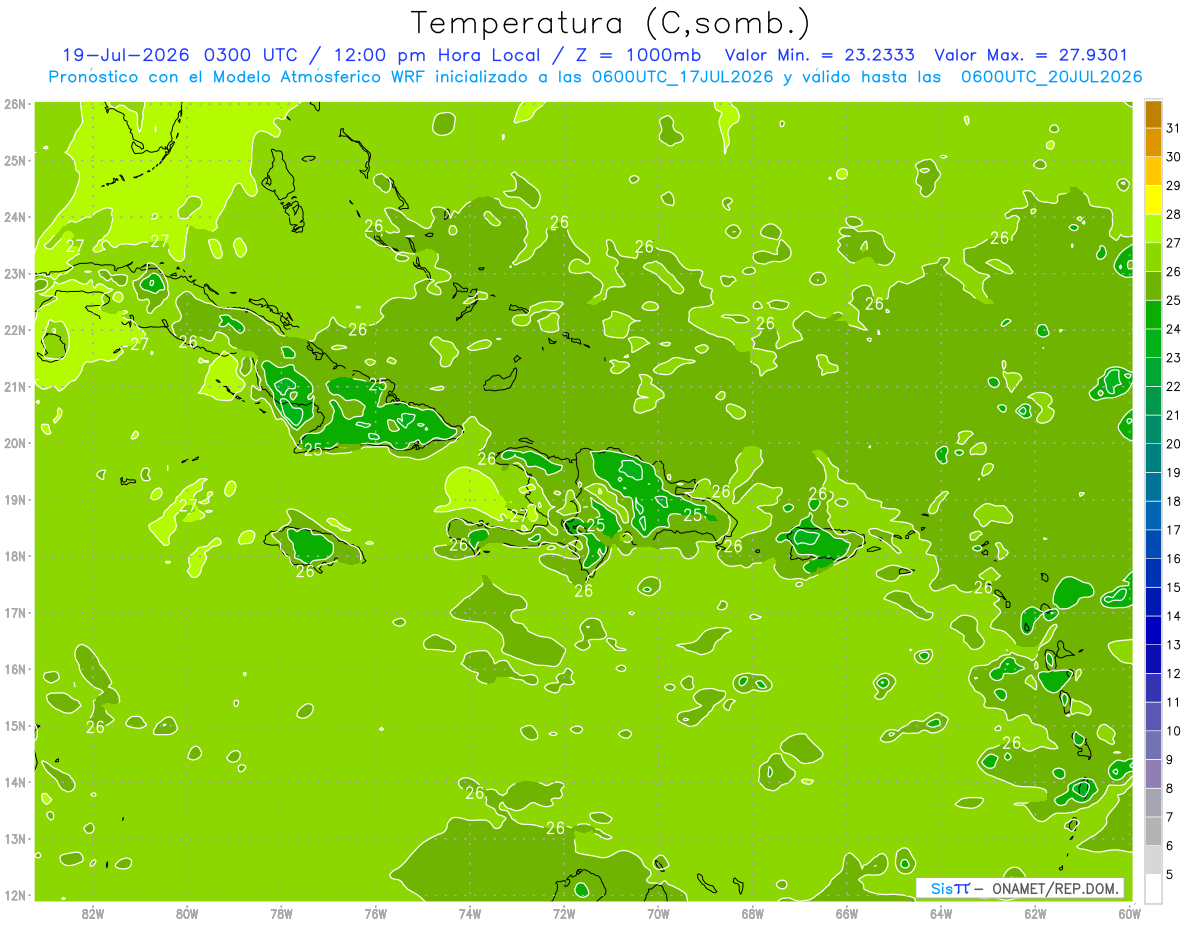Click the '64W' longitude axis label
This screenshot has height=927, width=1200.
941,913
